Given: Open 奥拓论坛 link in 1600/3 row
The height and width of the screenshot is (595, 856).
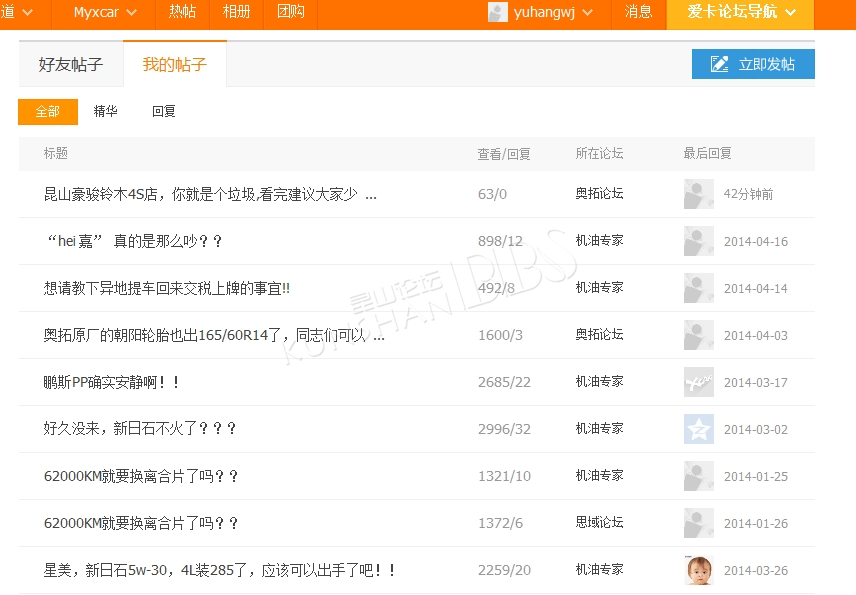Looking at the screenshot, I should coord(599,334).
